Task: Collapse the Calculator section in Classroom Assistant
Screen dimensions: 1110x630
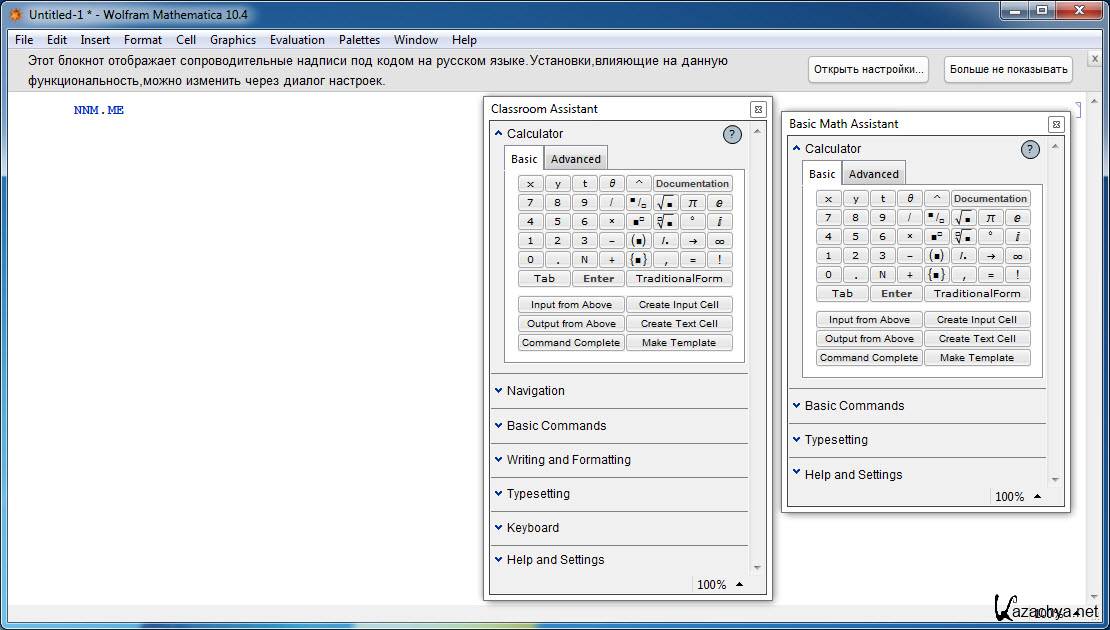Action: tap(534, 134)
